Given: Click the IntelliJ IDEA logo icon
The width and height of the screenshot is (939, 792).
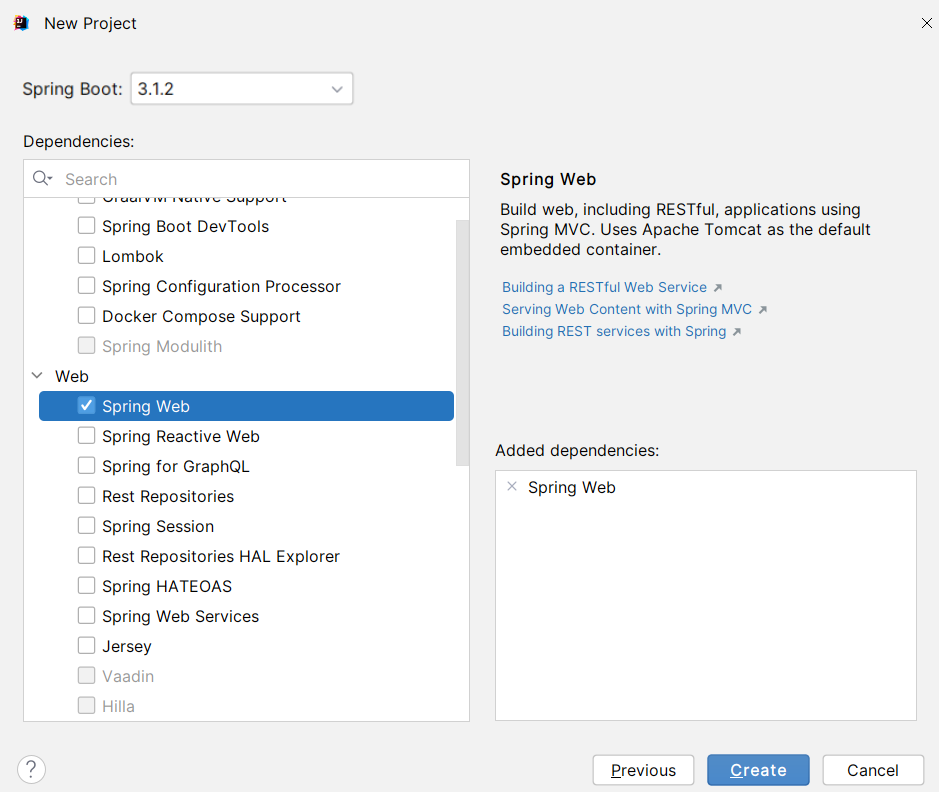Looking at the screenshot, I should pos(22,23).
